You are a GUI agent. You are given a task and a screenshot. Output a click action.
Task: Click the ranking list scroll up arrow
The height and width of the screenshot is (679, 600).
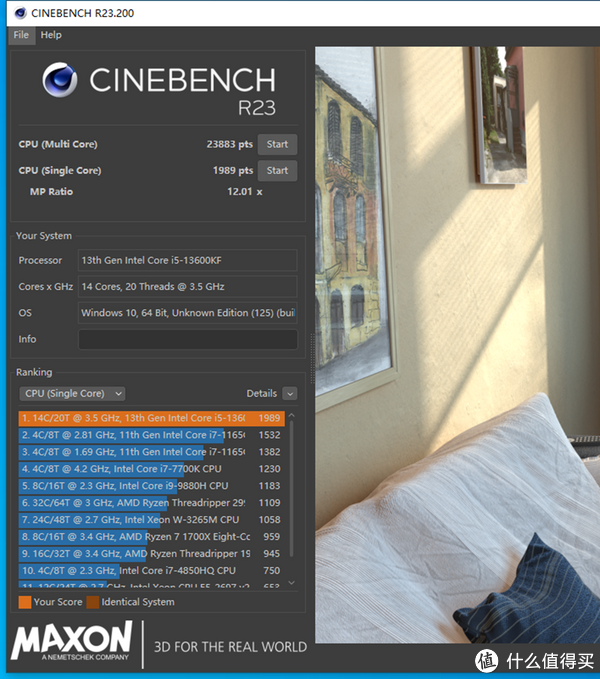pos(291,415)
